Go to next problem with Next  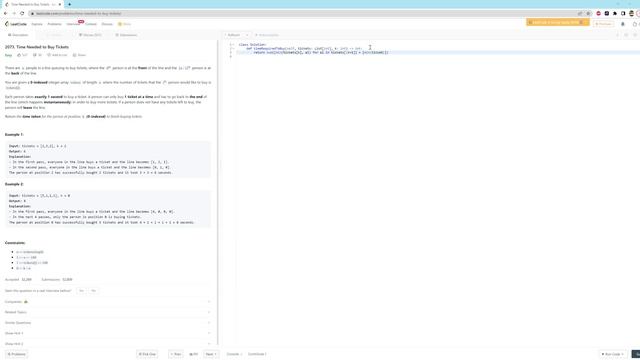[x=211, y=354]
